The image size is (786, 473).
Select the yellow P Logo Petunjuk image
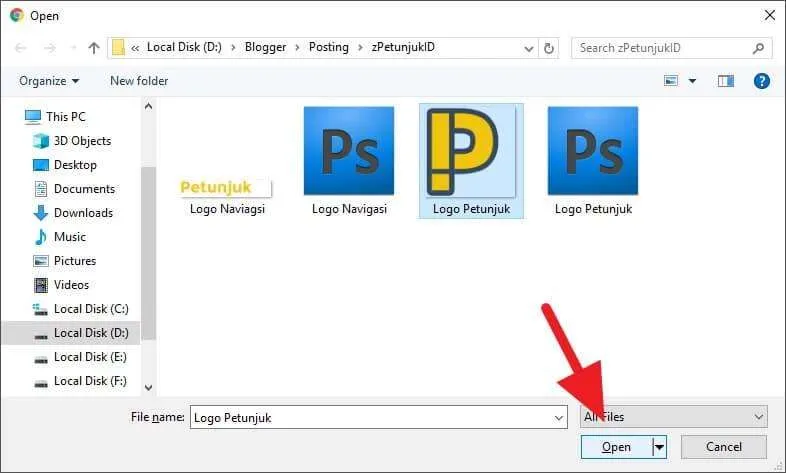point(471,161)
